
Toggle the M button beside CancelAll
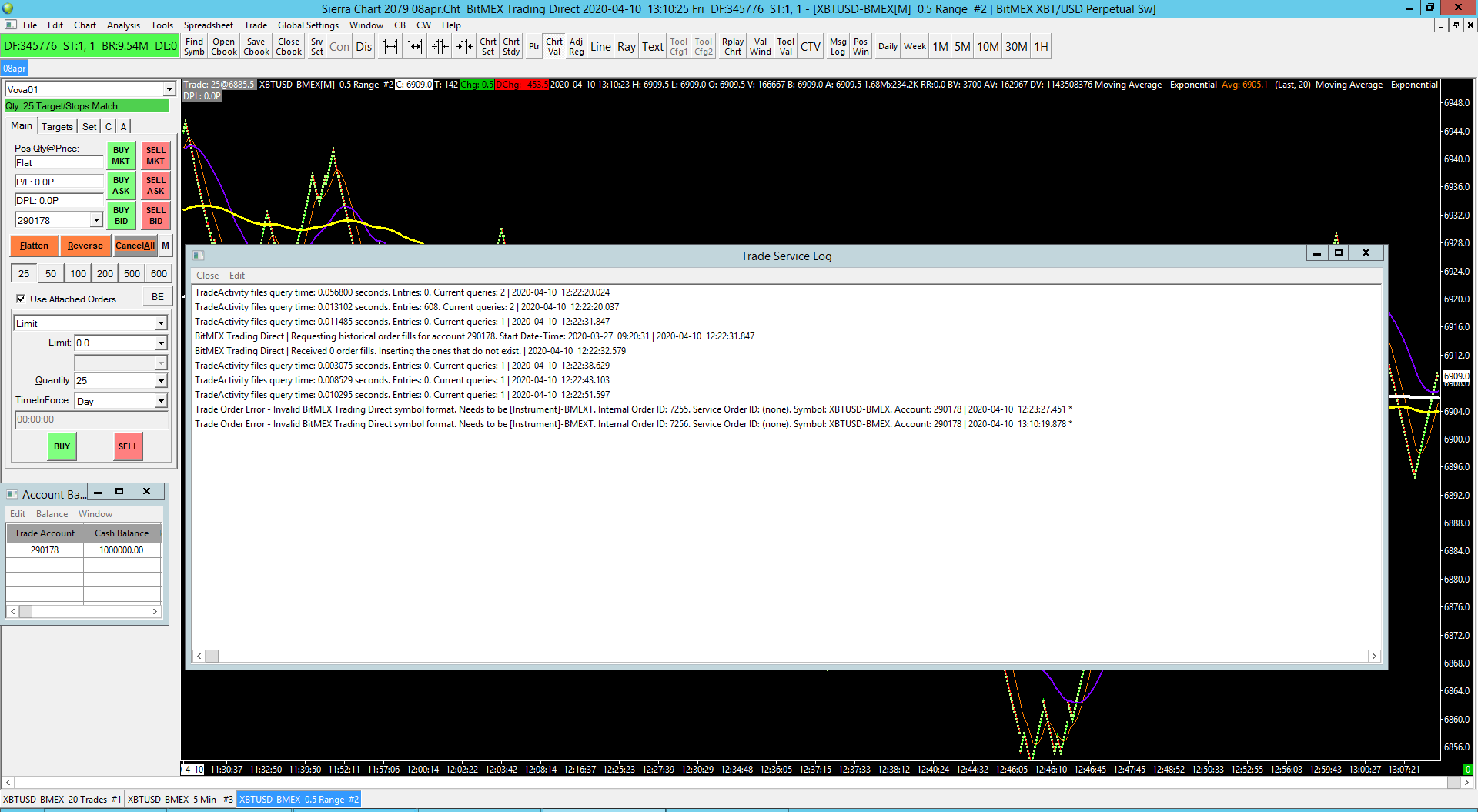166,246
